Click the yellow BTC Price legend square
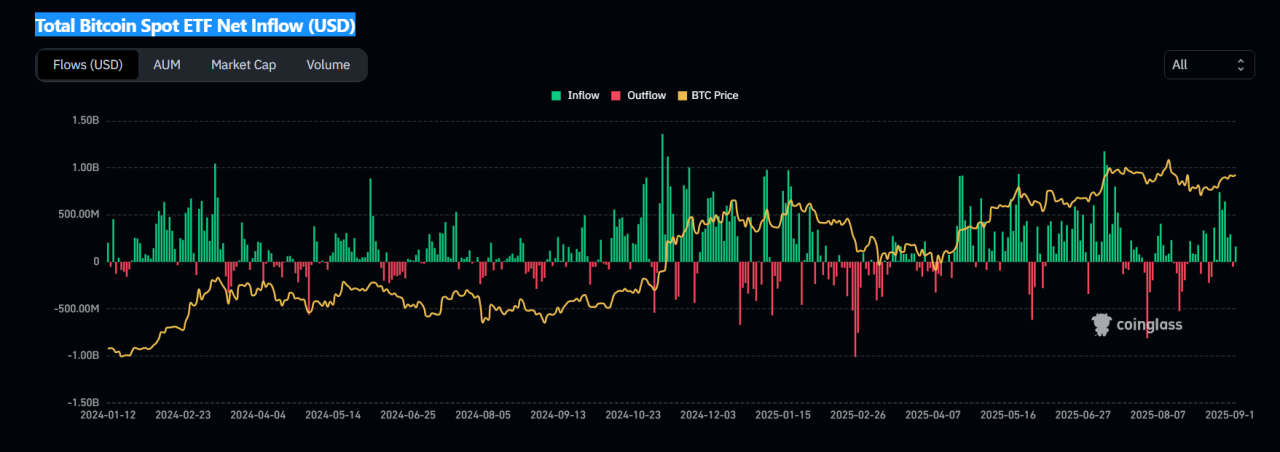1280x452 pixels. coord(683,96)
